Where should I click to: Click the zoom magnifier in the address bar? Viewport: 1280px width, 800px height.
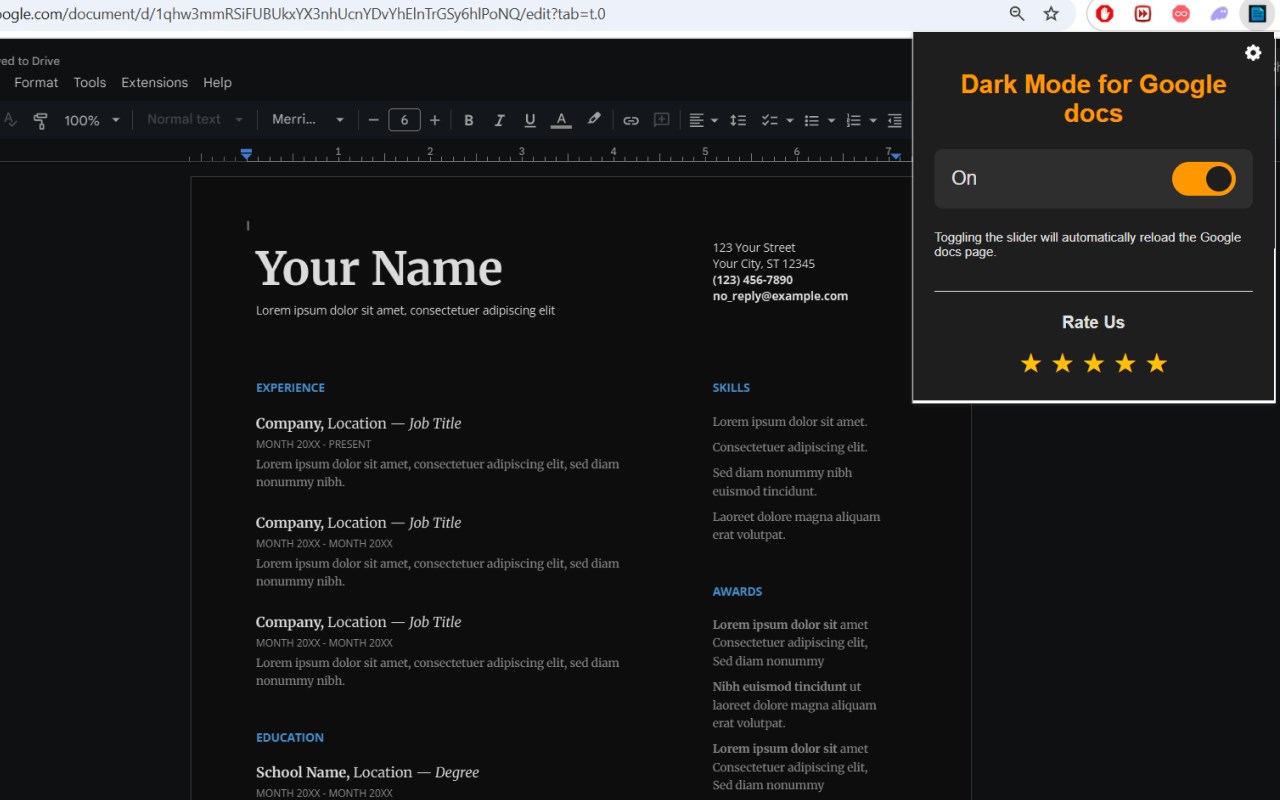click(1017, 14)
